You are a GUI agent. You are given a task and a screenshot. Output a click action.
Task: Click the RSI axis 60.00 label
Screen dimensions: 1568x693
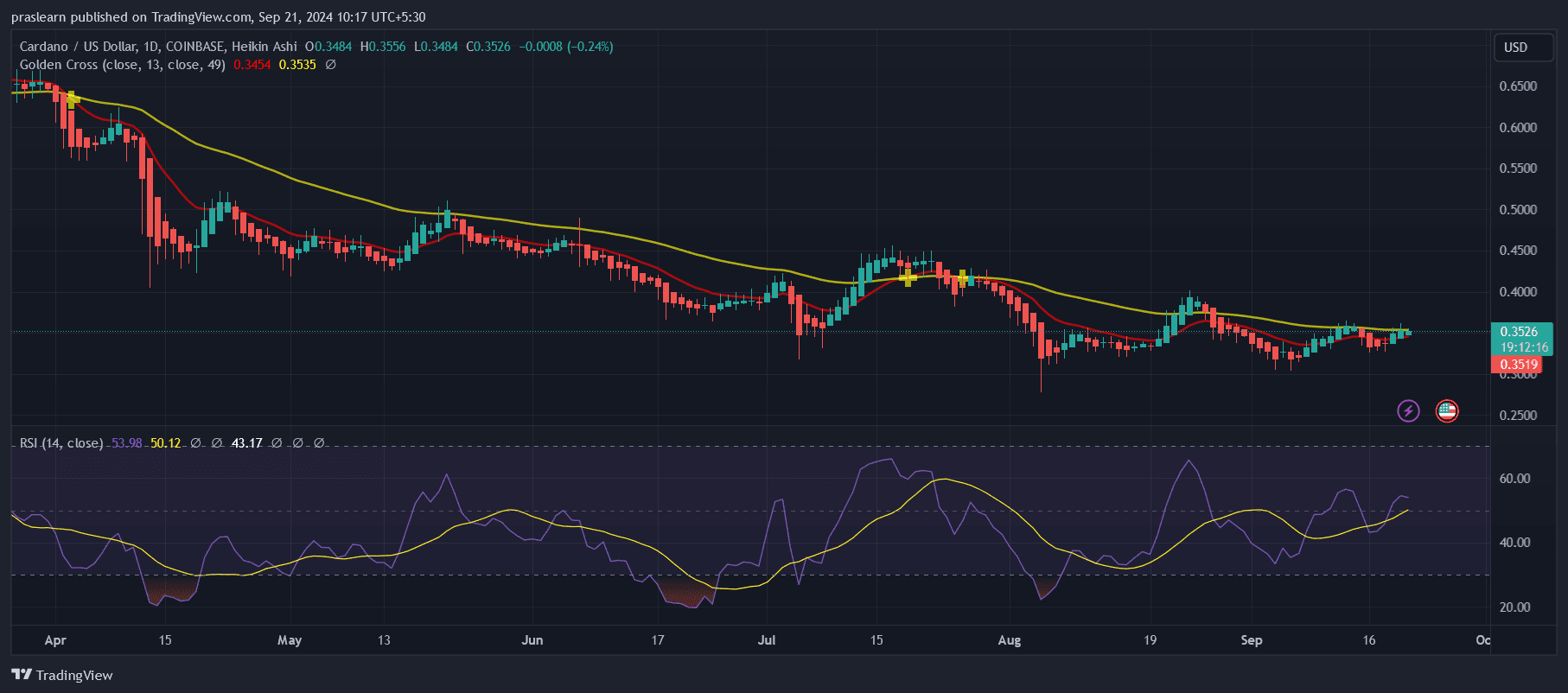[1514, 479]
